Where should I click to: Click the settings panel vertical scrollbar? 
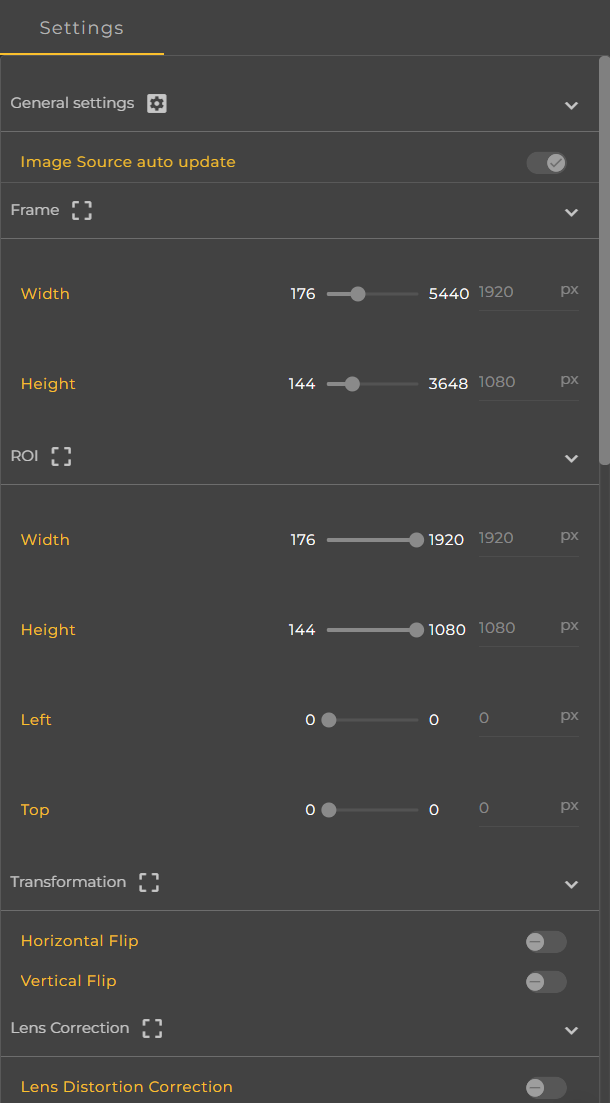coord(604,260)
